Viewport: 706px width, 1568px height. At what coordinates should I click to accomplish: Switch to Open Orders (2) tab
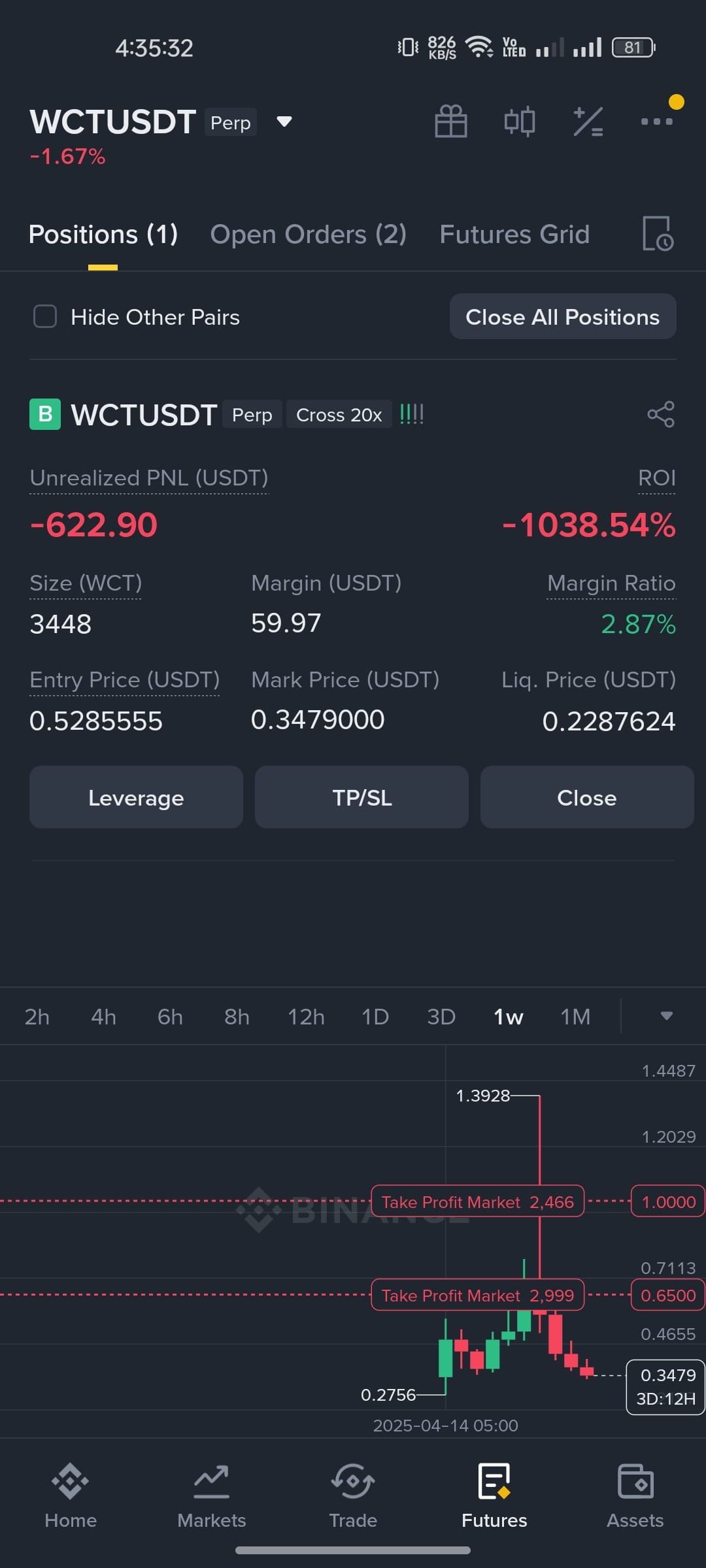click(x=308, y=234)
